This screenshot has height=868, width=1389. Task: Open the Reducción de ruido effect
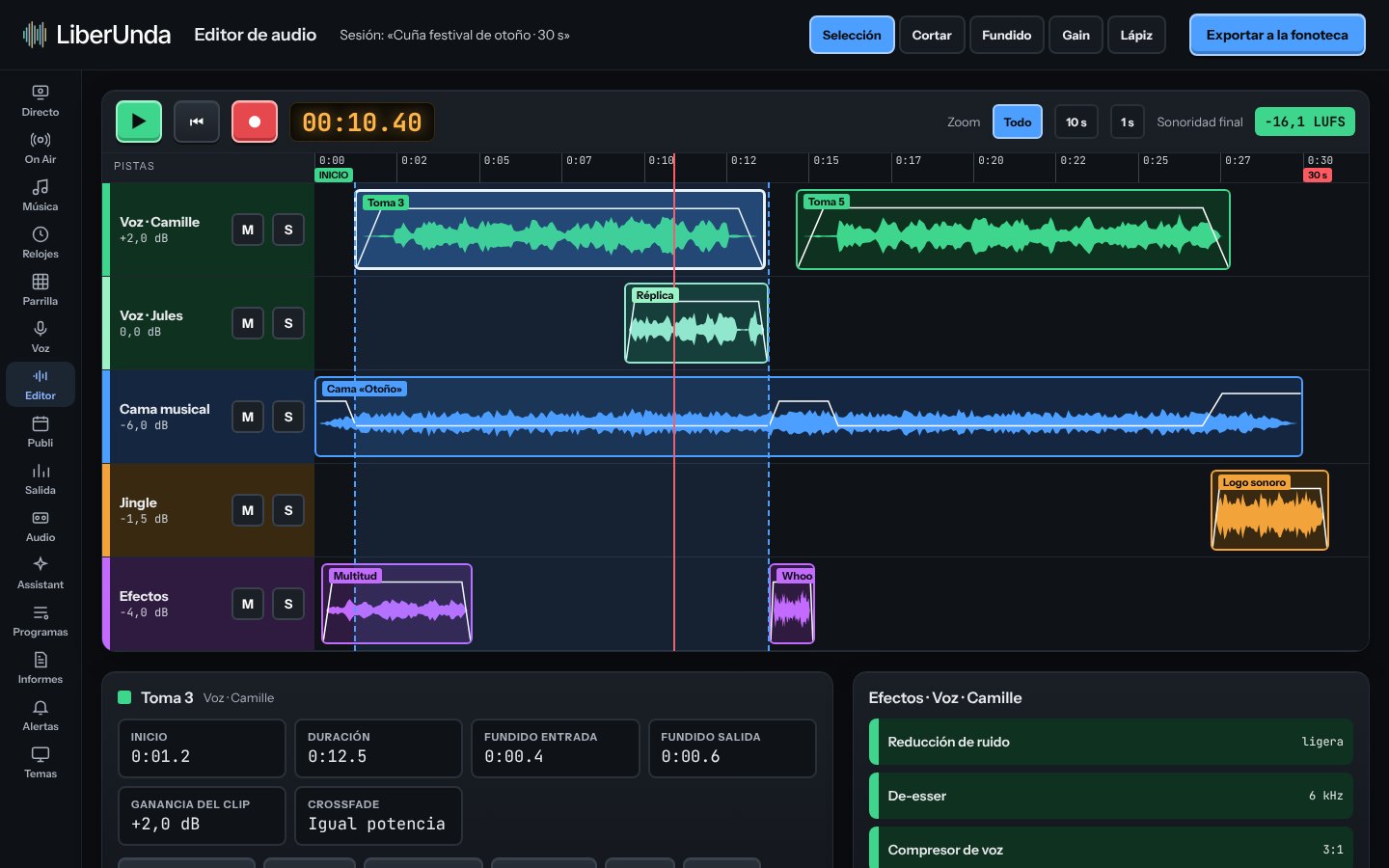(1110, 742)
